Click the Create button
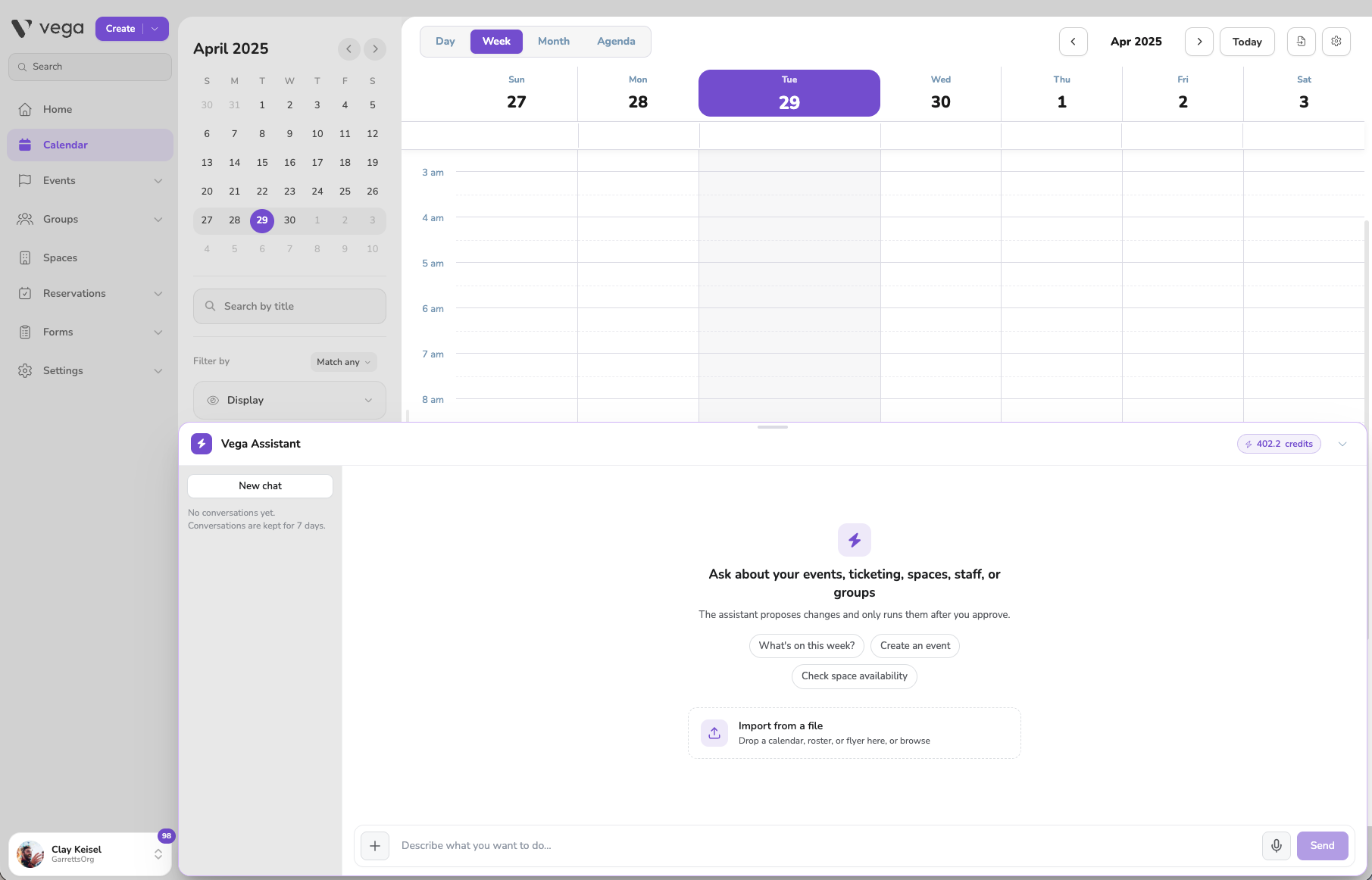Viewport: 1372px width, 880px height. pyautogui.click(x=120, y=29)
